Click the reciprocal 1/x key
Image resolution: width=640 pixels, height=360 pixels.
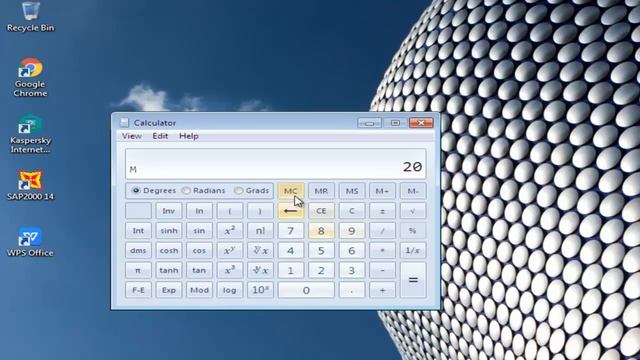pos(413,250)
